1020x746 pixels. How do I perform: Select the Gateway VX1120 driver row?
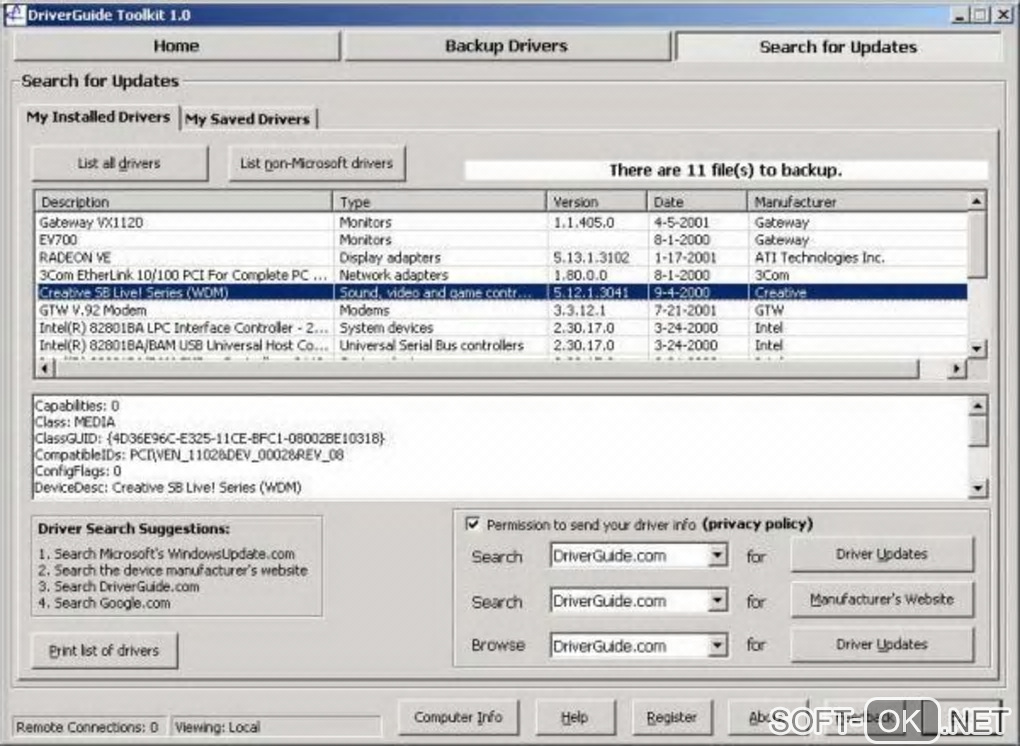(x=501, y=222)
